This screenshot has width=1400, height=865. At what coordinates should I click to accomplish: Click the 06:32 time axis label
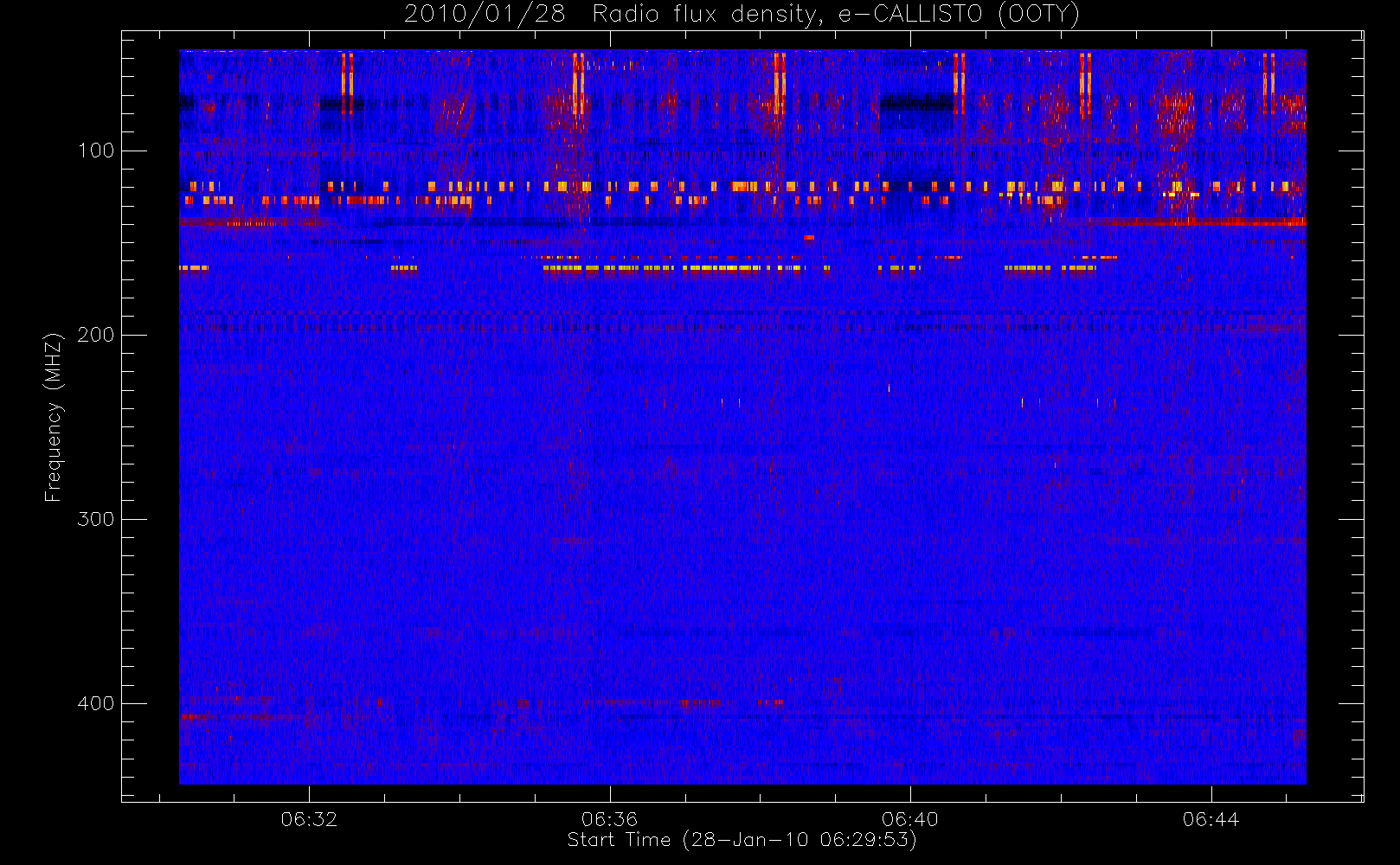[309, 819]
